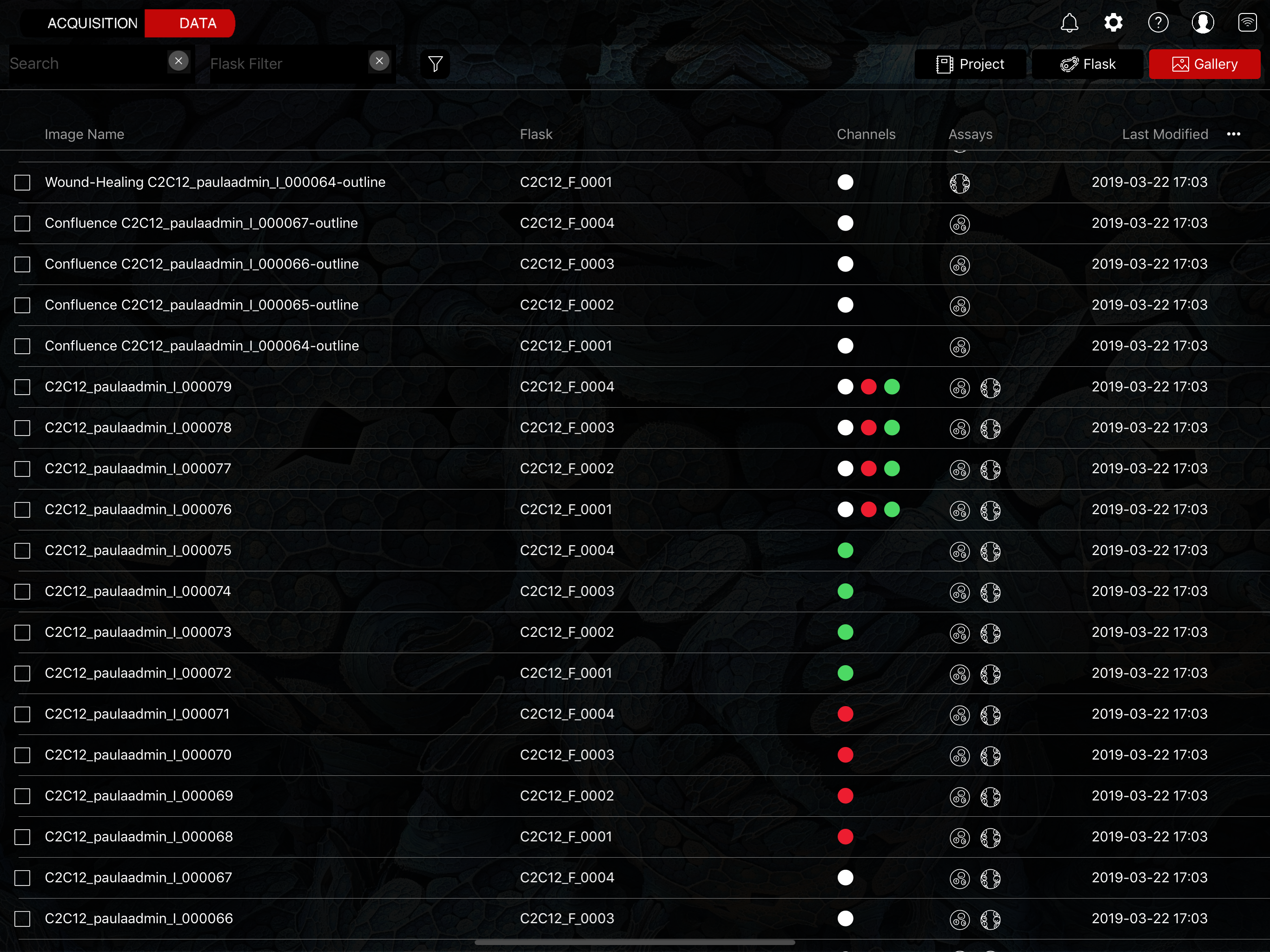Click the wound-healing assay icon for C2C12_paulaadmin_I_000068
This screenshot has height=952, width=1270.
991,838
